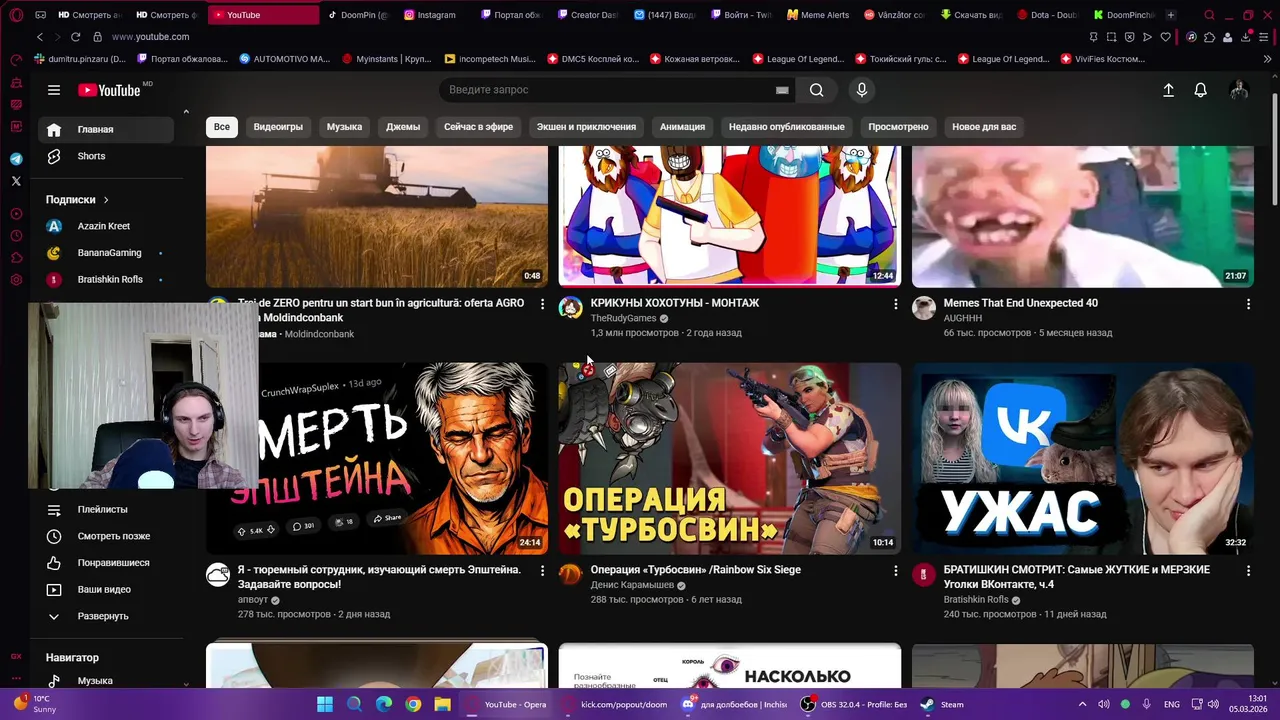Select the Просмотрено filter chip
This screenshot has height=720, width=1280.
pos(898,127)
